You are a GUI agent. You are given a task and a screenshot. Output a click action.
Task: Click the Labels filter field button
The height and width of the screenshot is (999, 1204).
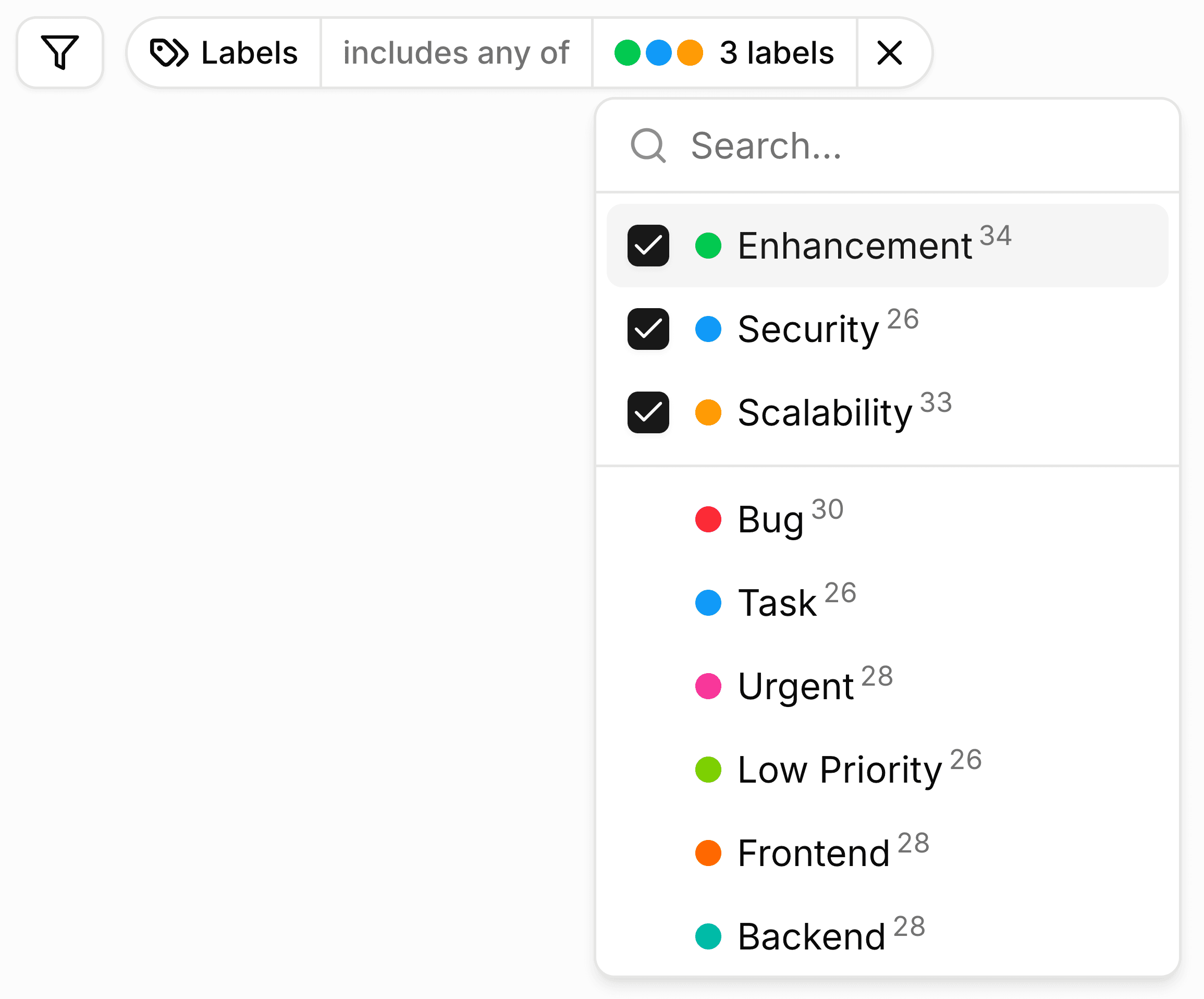[224, 53]
